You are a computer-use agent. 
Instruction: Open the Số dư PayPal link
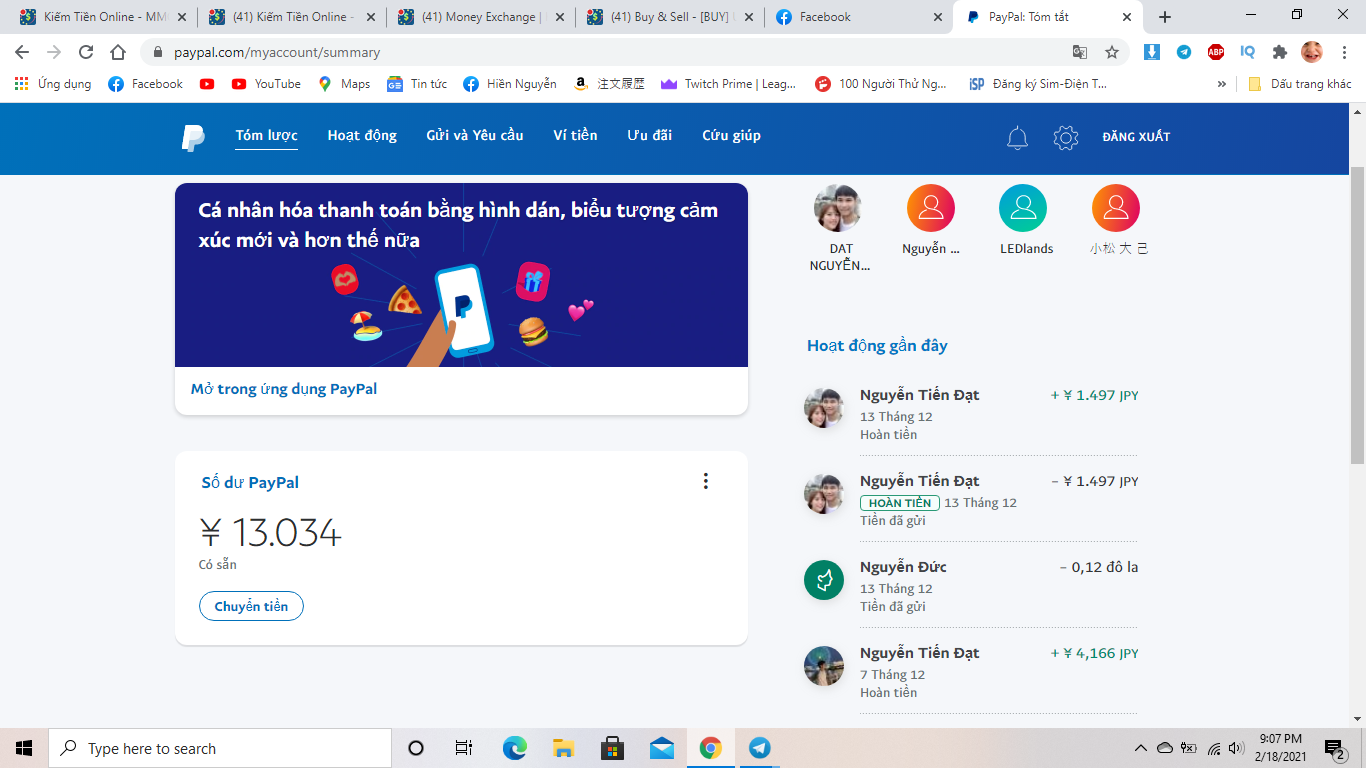pyautogui.click(x=250, y=483)
